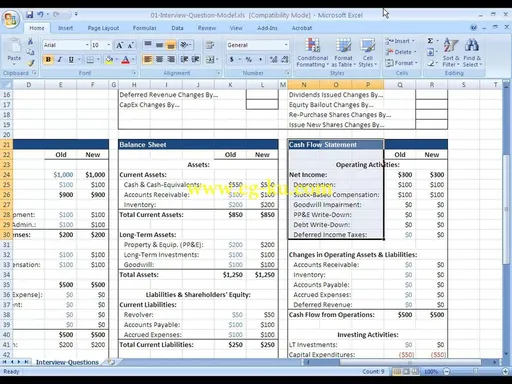The height and width of the screenshot is (384, 512).
Task: Click the AutoSum sigma icon
Action: [x=430, y=41]
